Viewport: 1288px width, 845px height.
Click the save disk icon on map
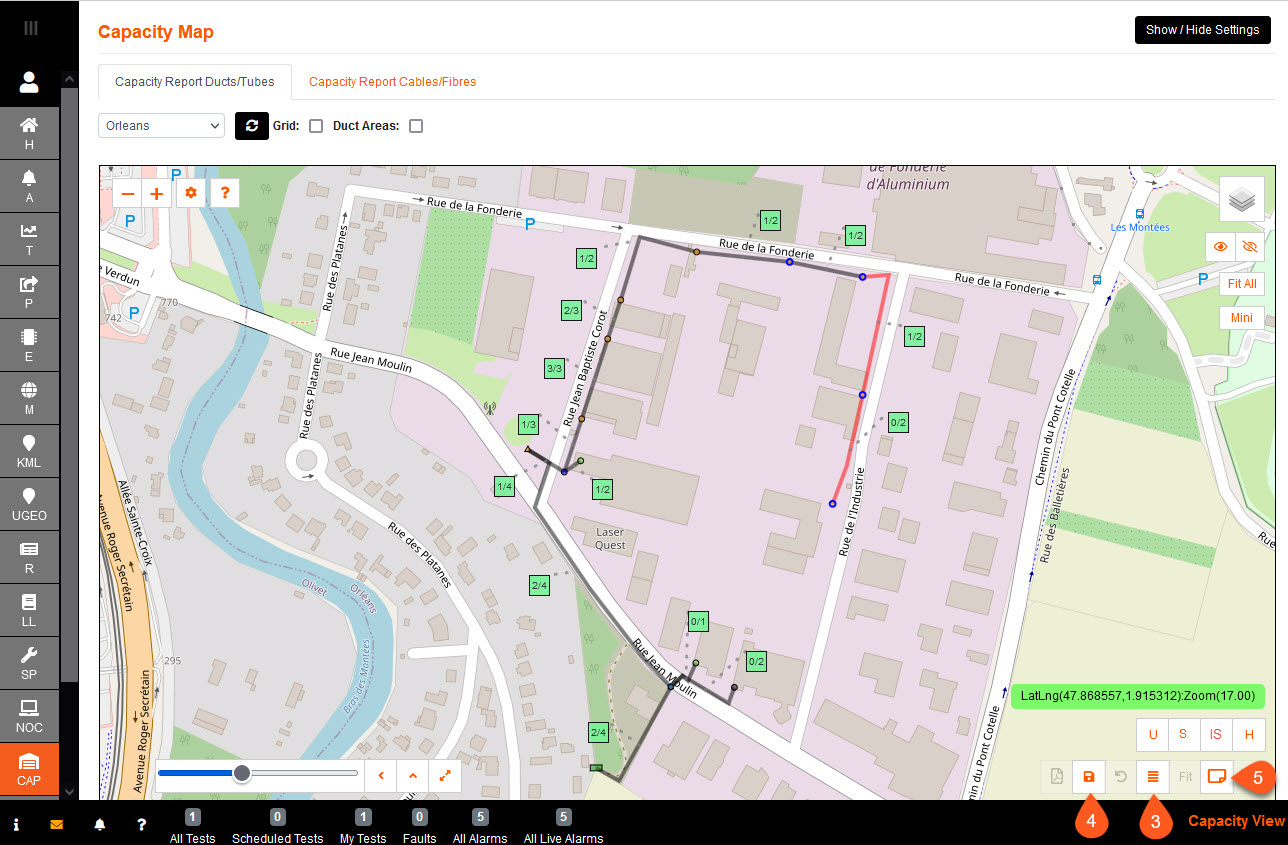1089,776
